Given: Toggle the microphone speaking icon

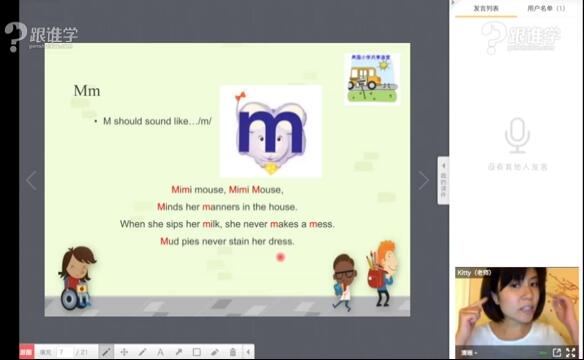Looking at the screenshot, I should (x=517, y=136).
